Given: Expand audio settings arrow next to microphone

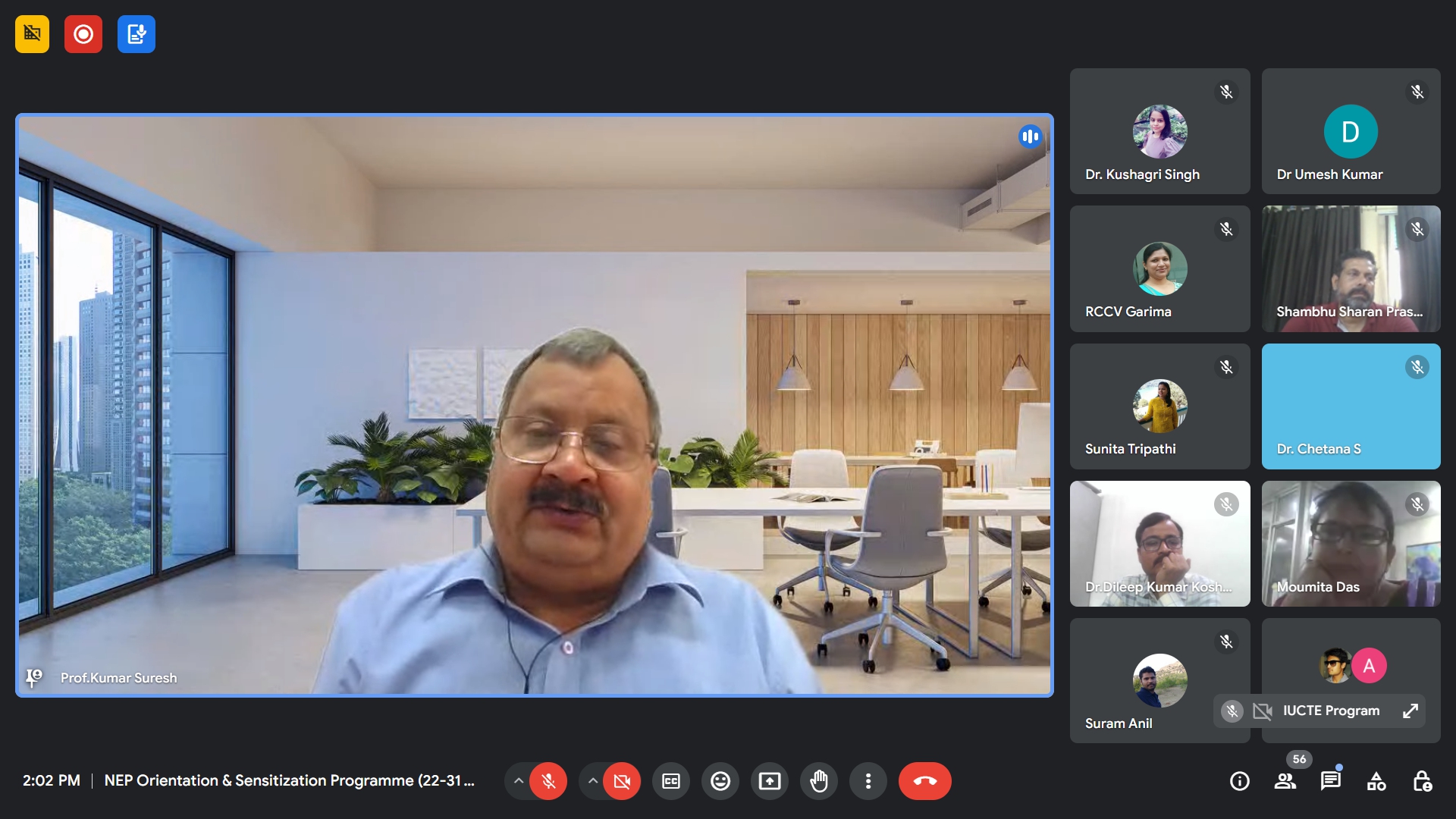Looking at the screenshot, I should (518, 781).
